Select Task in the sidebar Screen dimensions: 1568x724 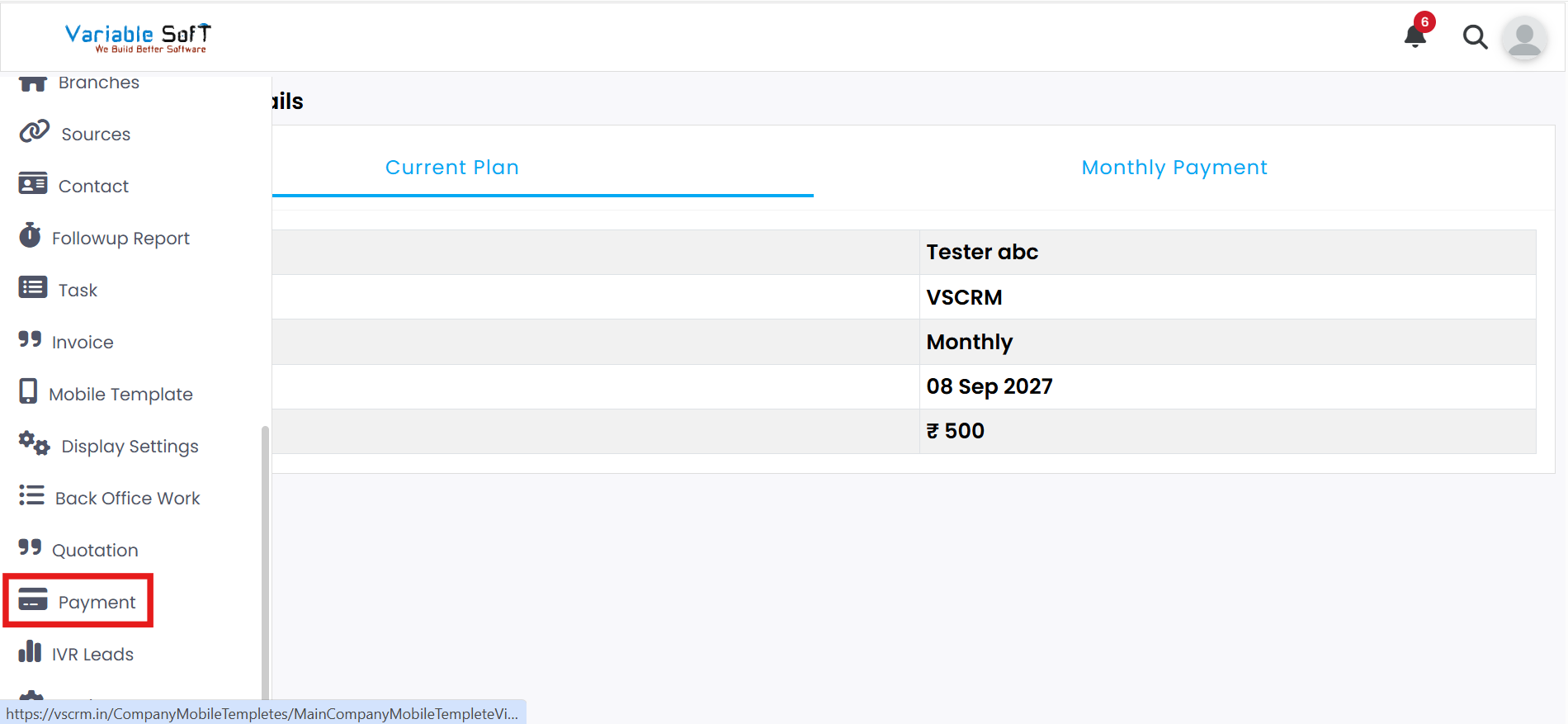click(x=78, y=291)
